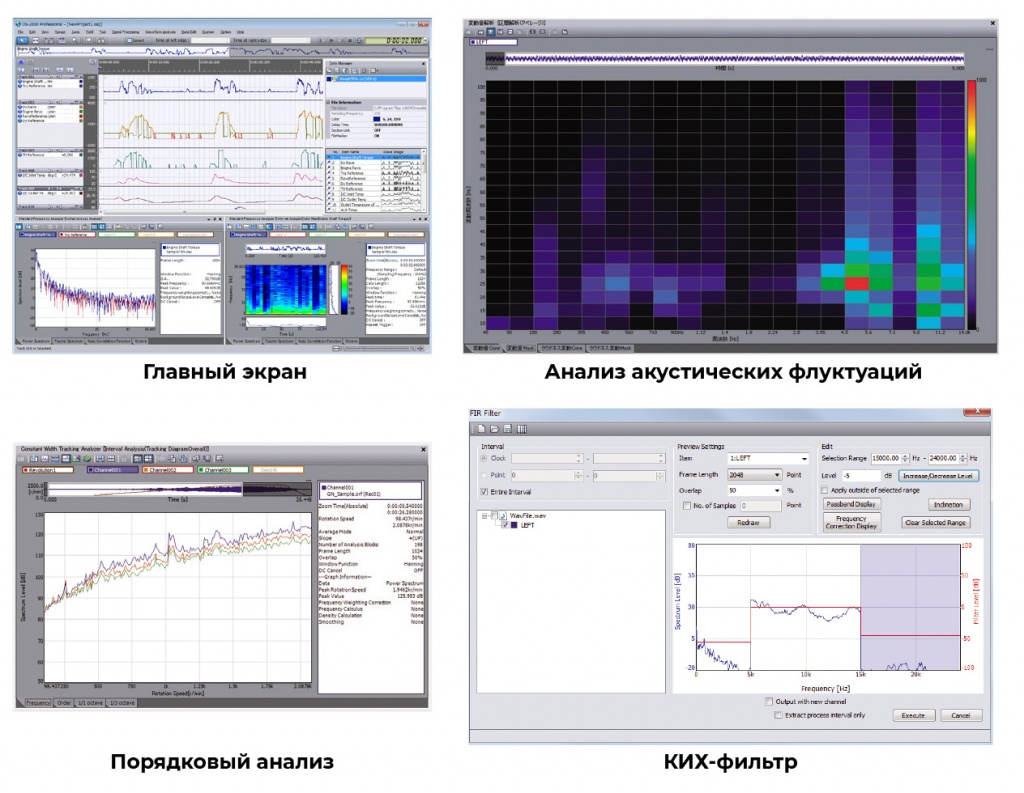Viewport: 1024px width, 793px height.
Task: Click New file icon in FIR Filter toolbar
Action: coord(480,428)
